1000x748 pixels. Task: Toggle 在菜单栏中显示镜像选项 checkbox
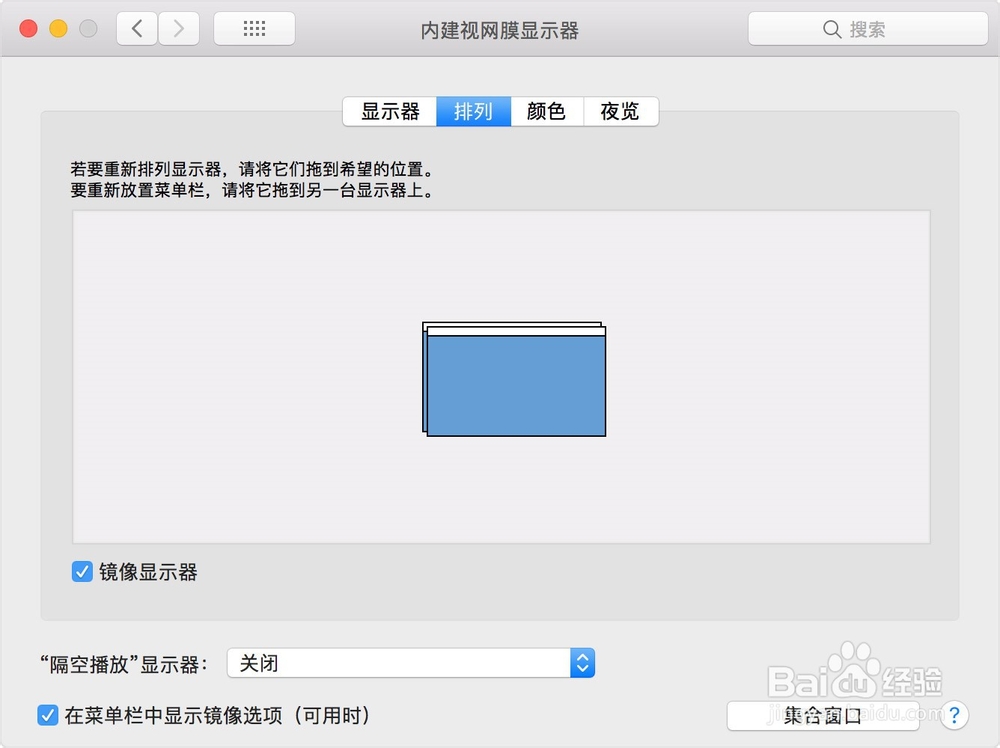[x=48, y=715]
